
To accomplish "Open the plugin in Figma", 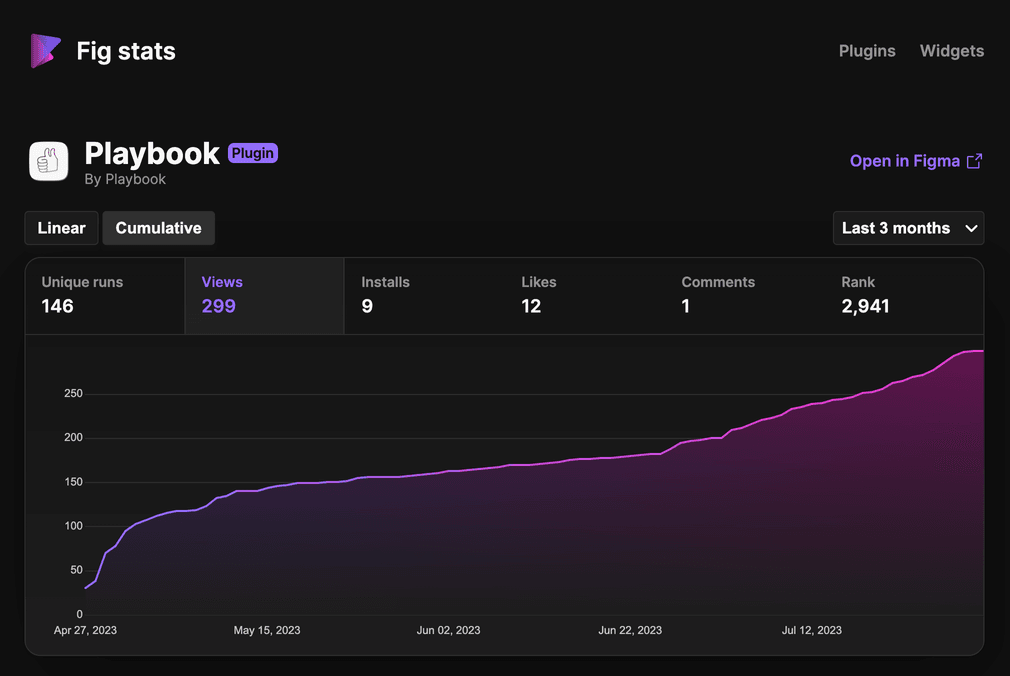I will pyautogui.click(x=905, y=160).
